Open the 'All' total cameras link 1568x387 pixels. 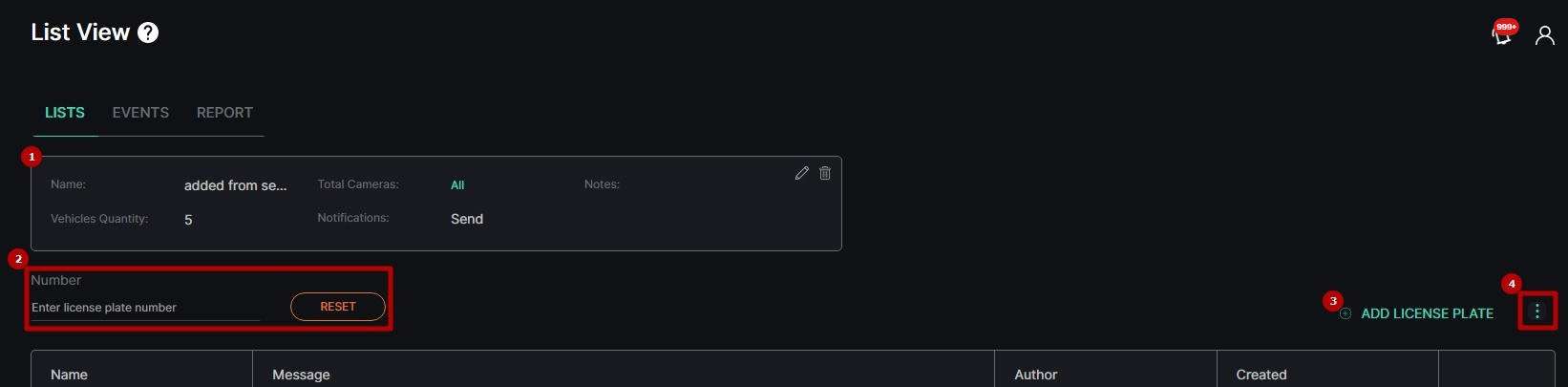click(457, 185)
